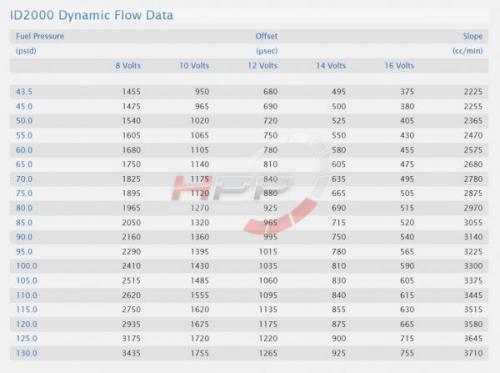The height and width of the screenshot is (373, 500).
Task: Select the Fuel Pressure column header
Action: pos(40,36)
